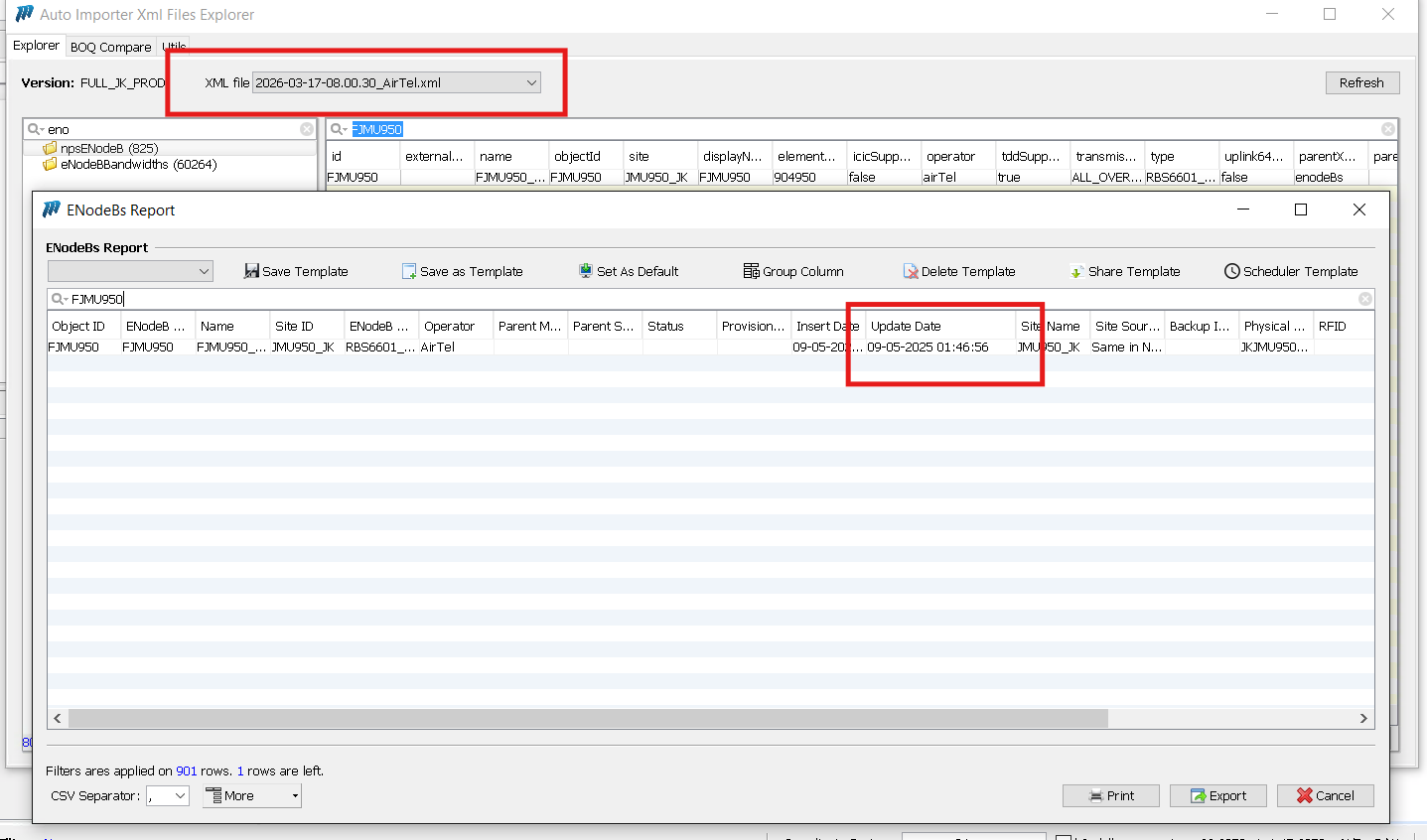Click the Save as Template icon

(409, 271)
